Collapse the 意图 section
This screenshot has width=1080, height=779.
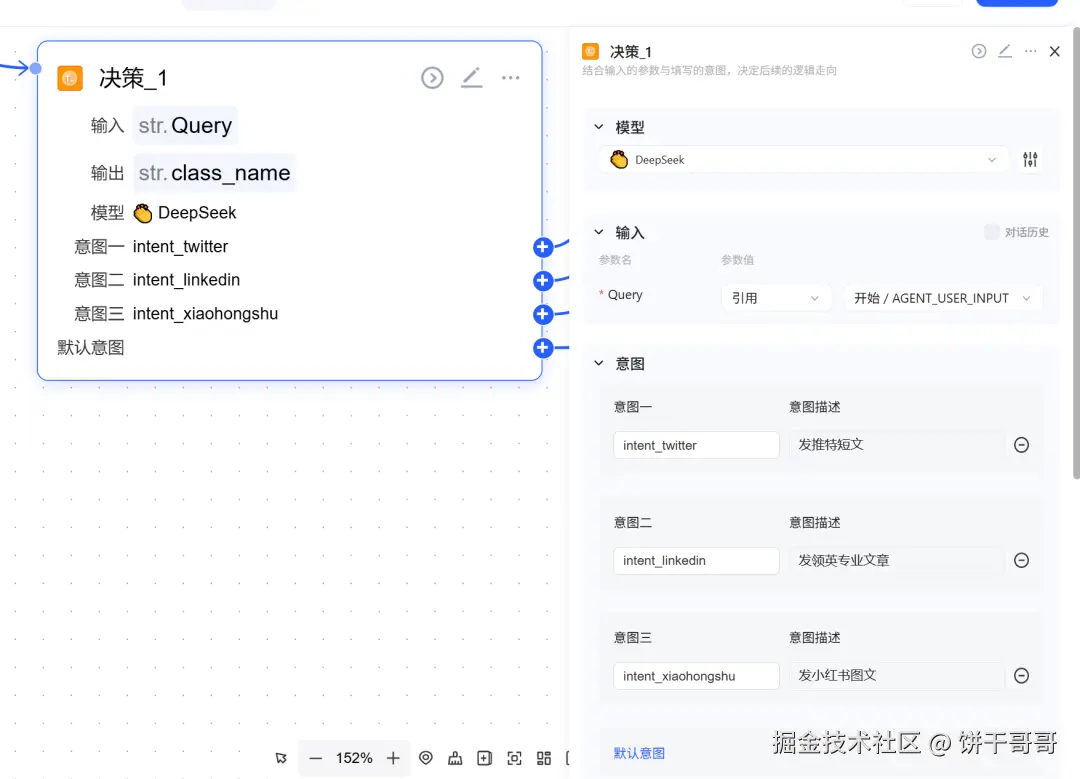tap(599, 364)
